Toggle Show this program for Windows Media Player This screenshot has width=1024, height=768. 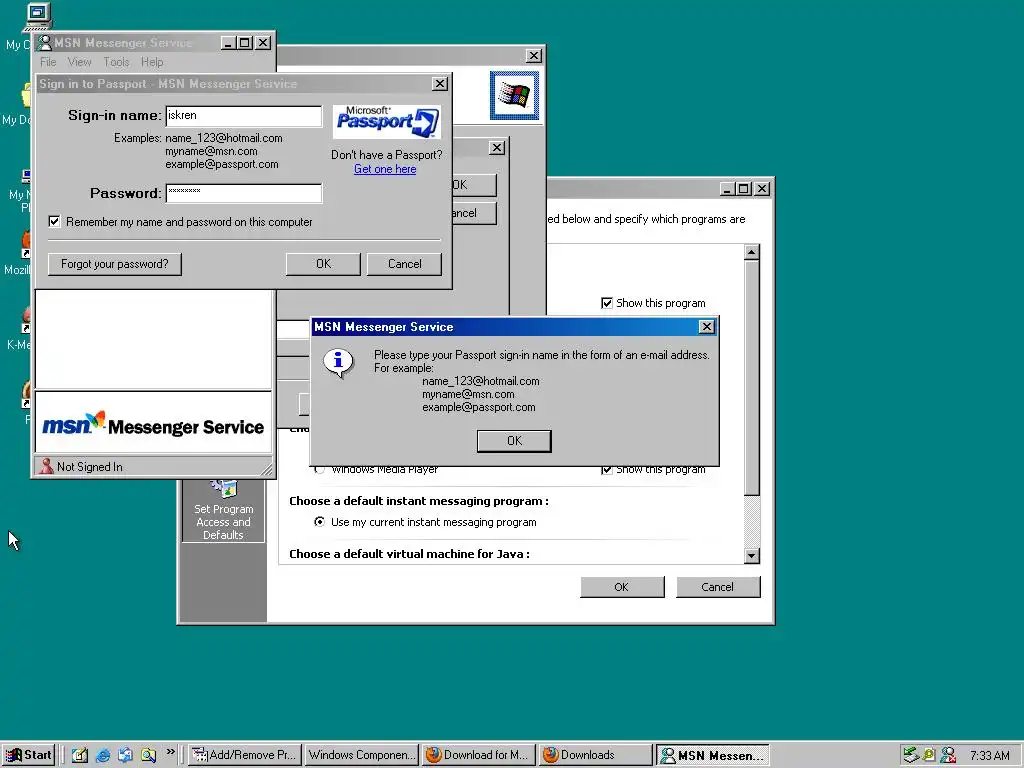607,470
